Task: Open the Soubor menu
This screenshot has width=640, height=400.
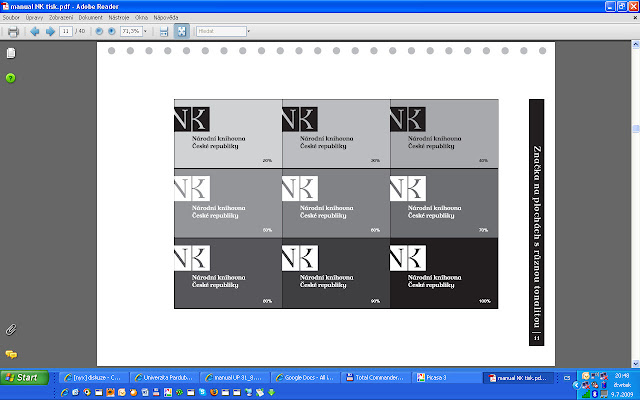Action: click(x=12, y=18)
